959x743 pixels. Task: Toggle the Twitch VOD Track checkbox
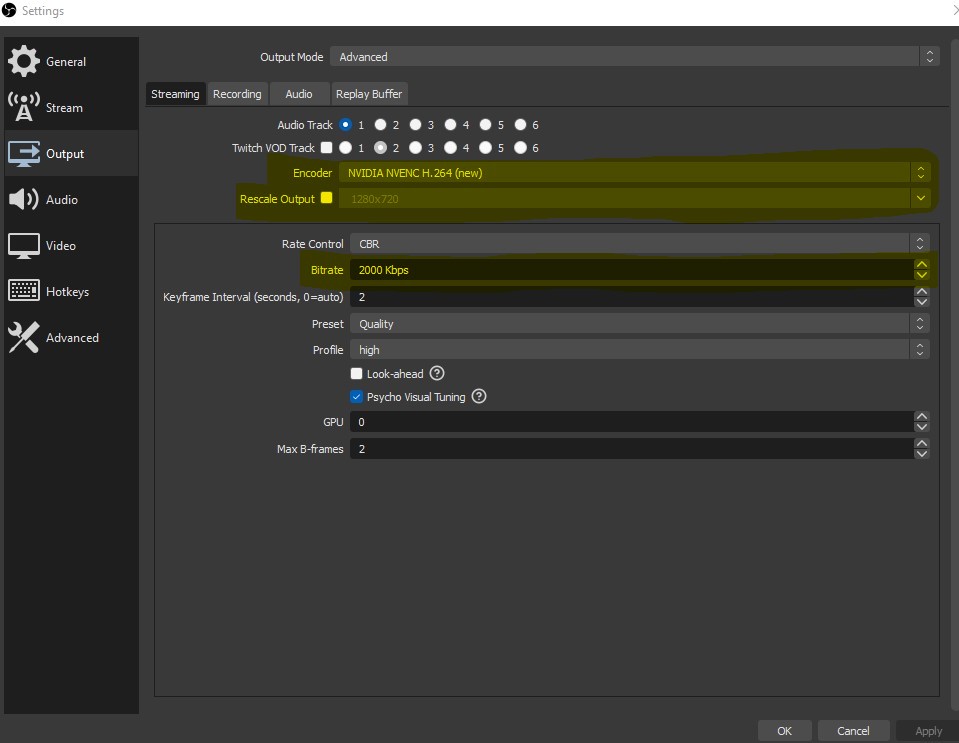click(326, 147)
